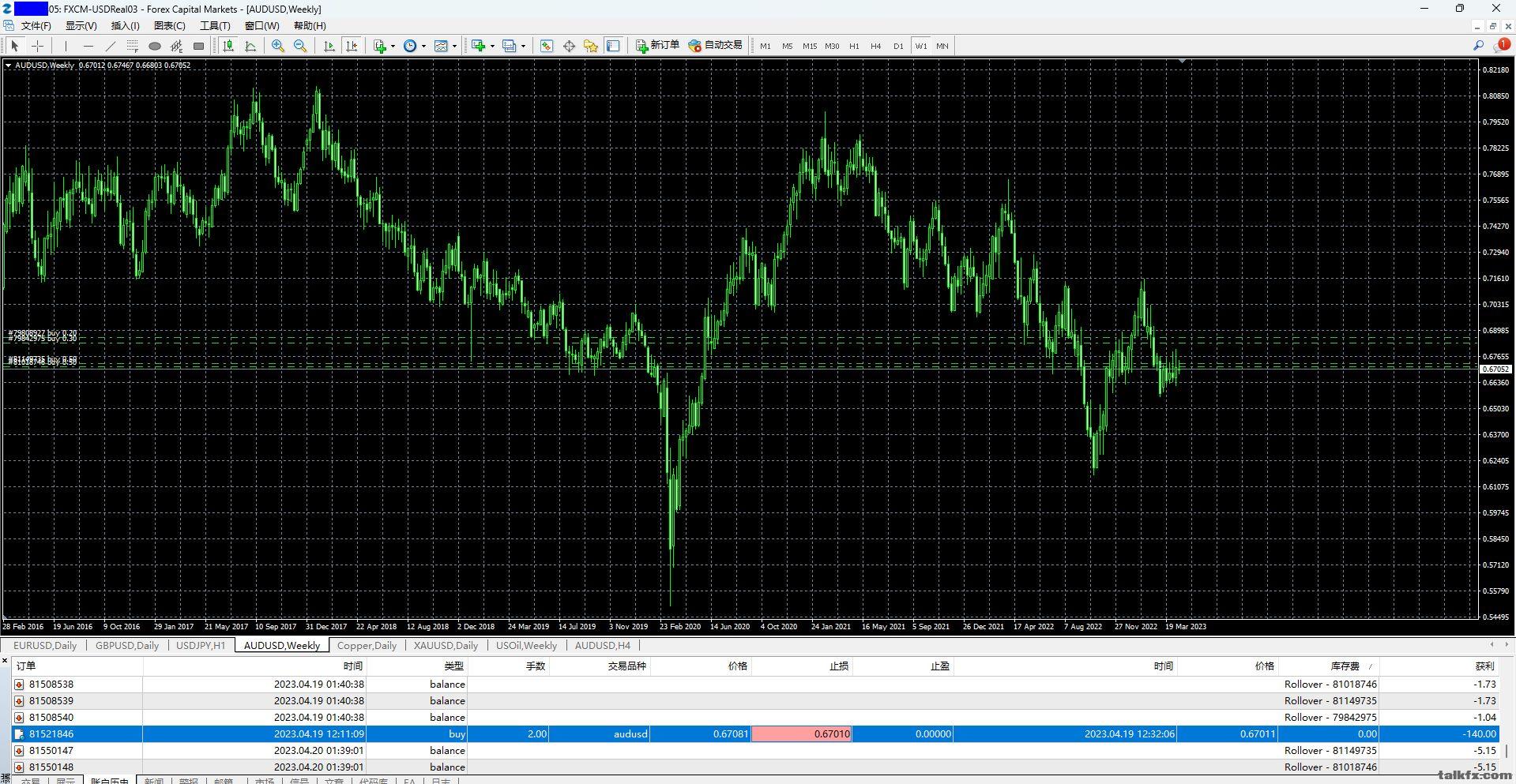Viewport: 1516px width, 784px height.
Task: Switch timeframe to M1
Action: [766, 46]
